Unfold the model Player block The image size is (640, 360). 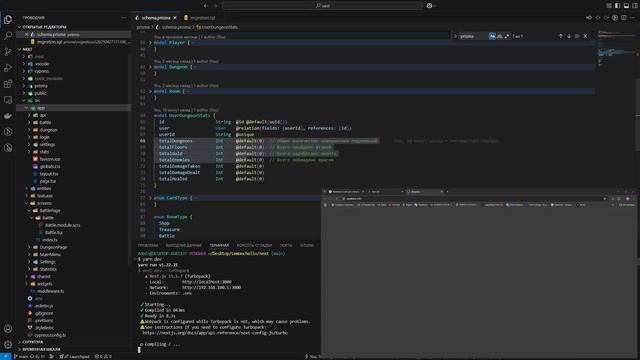[x=150, y=42]
